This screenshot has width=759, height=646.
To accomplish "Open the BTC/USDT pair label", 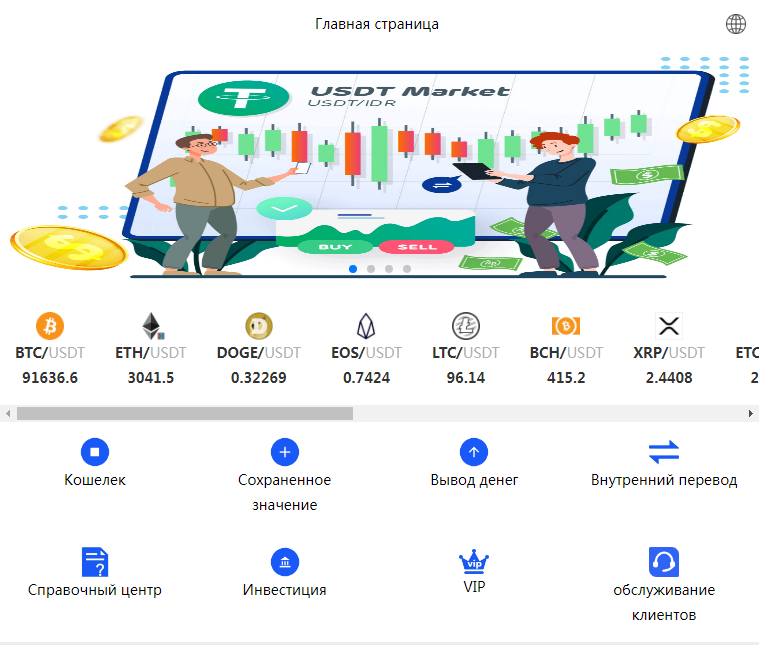I will (50, 353).
